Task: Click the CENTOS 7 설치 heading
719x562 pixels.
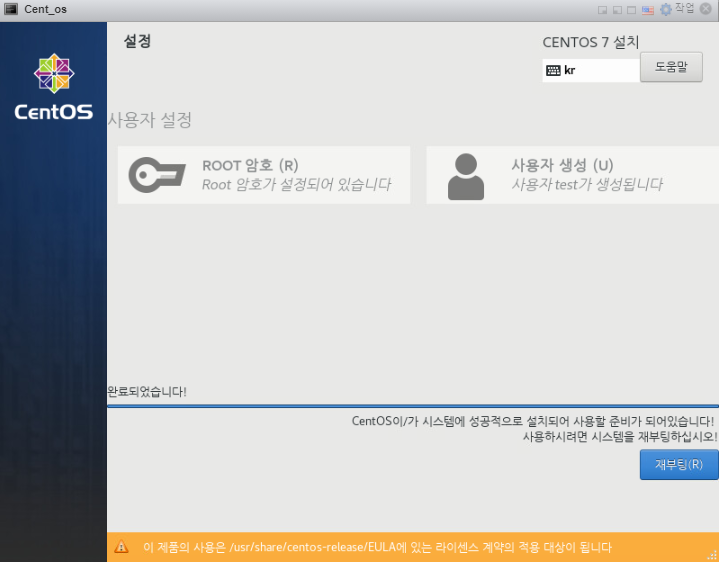Action: point(591,42)
